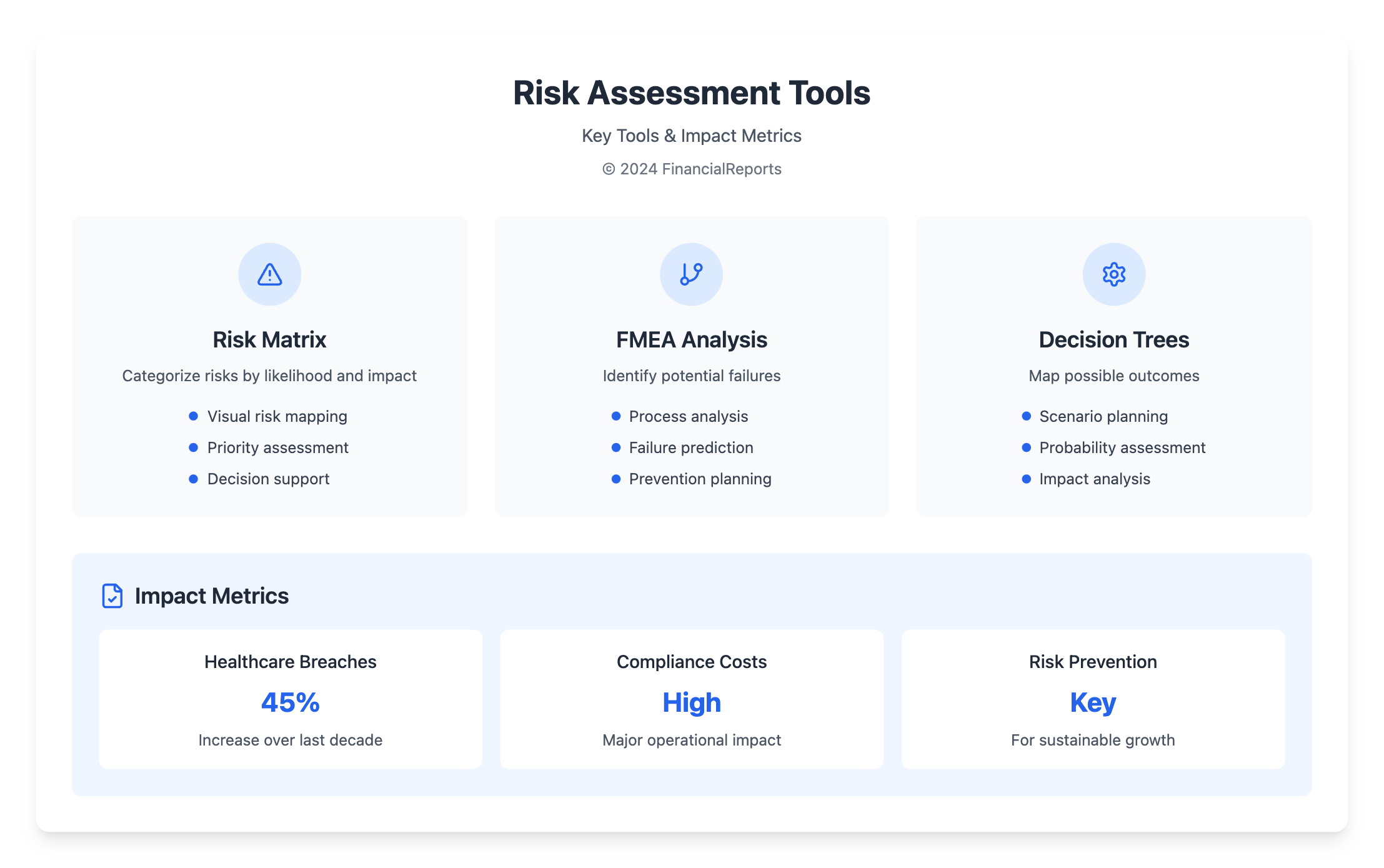Click the warning triangle icon above Risk Matrix
Viewport: 1384px width, 868px height.
269,274
